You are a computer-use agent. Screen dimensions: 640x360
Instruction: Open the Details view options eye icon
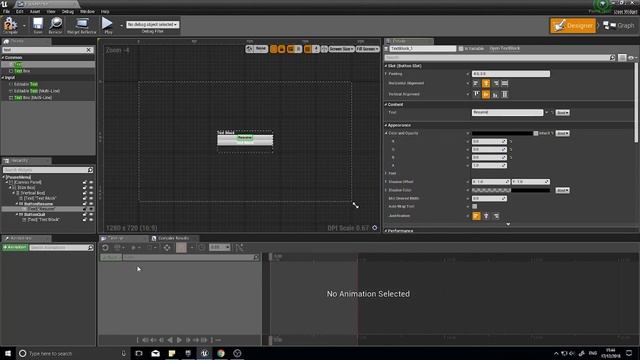pos(631,58)
